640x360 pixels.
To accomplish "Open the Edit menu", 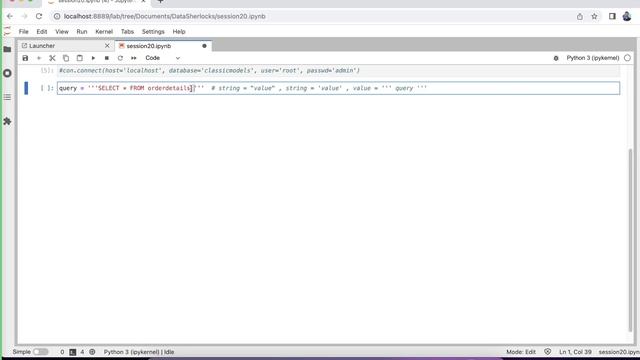I will tap(42, 31).
